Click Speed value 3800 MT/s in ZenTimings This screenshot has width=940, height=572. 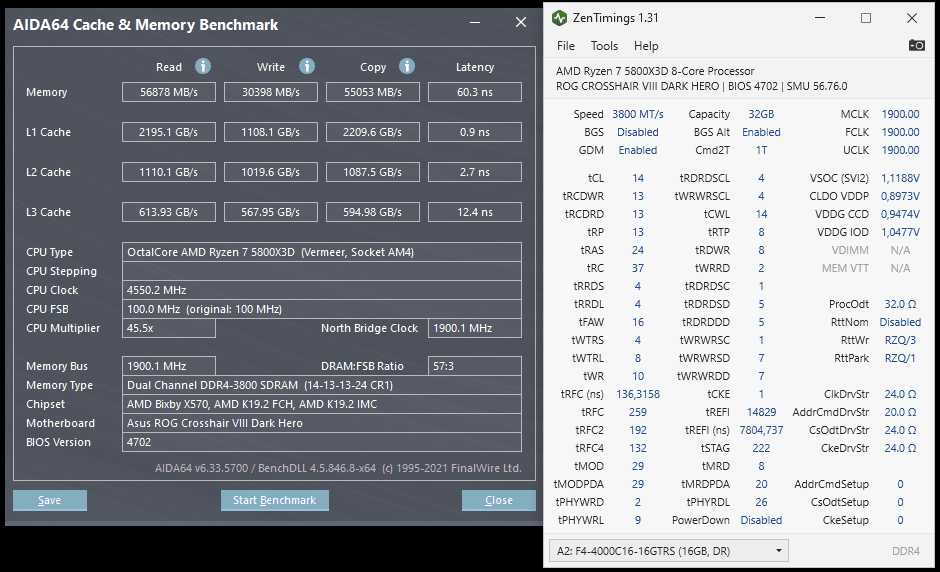(x=638, y=114)
